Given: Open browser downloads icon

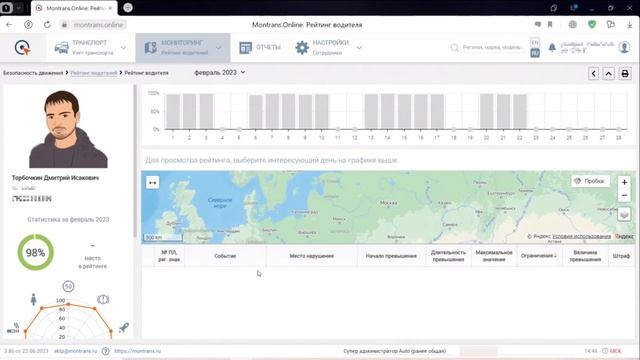Looking at the screenshot, I should 629,24.
